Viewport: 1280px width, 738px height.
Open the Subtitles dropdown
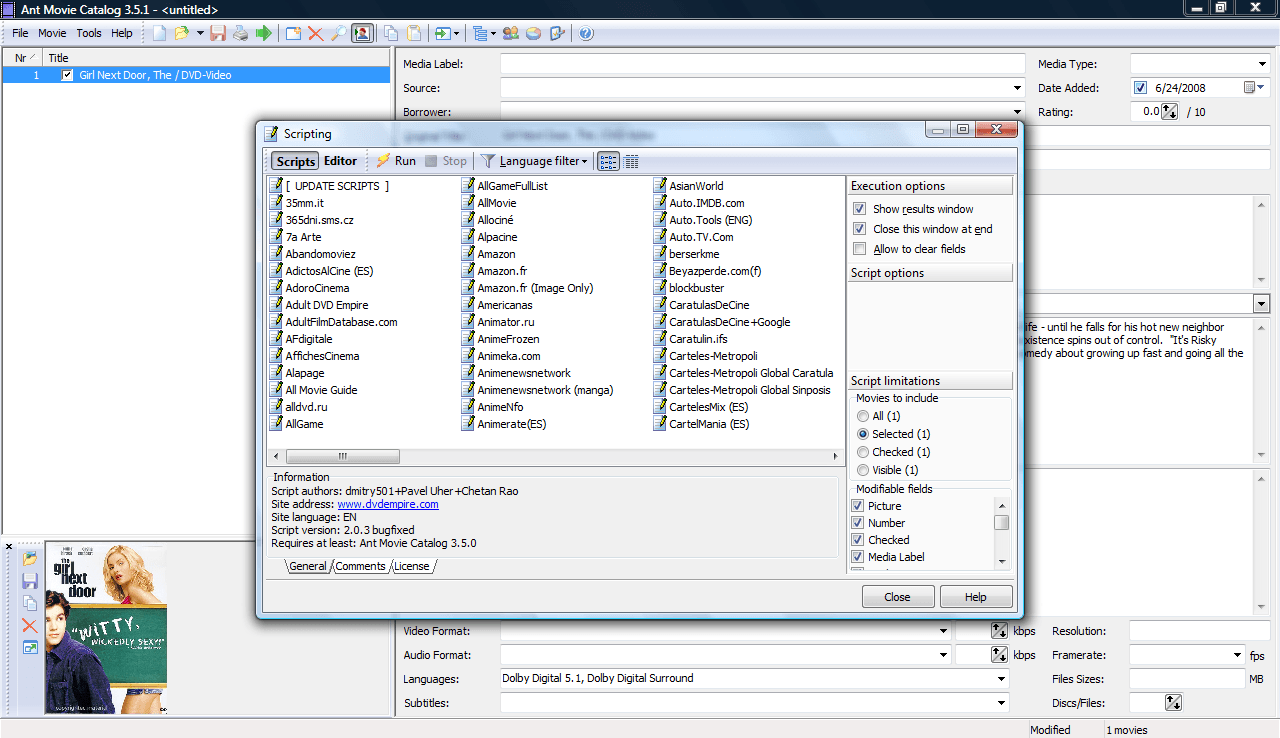1002,703
